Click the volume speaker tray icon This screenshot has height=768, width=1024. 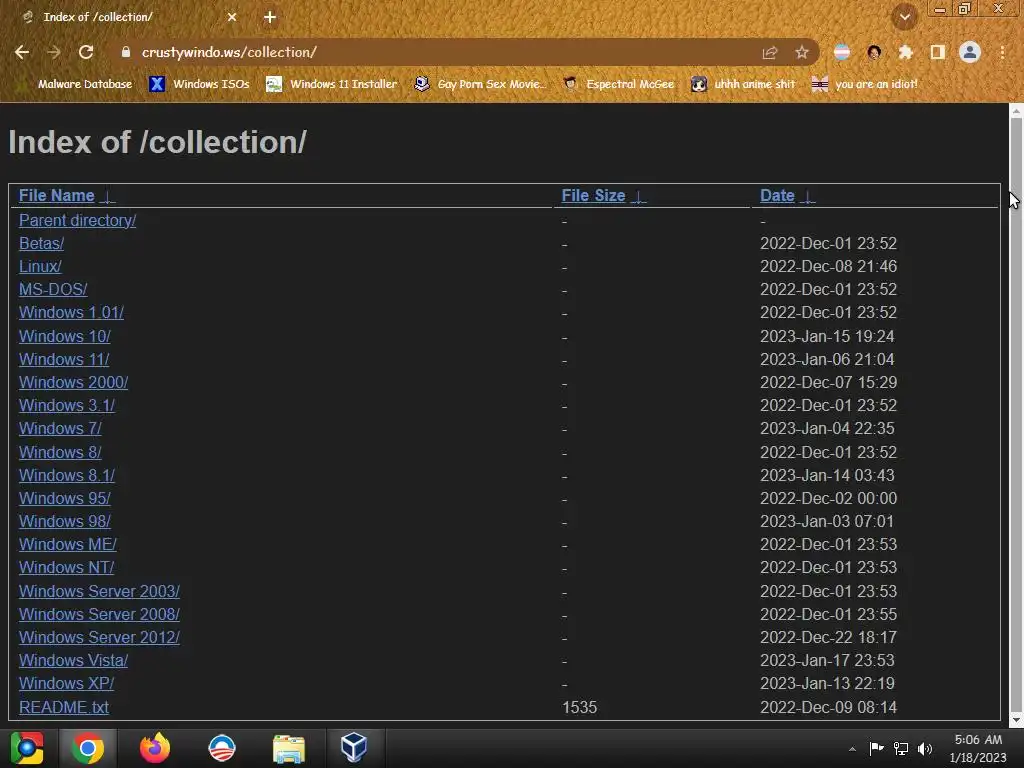tap(925, 748)
